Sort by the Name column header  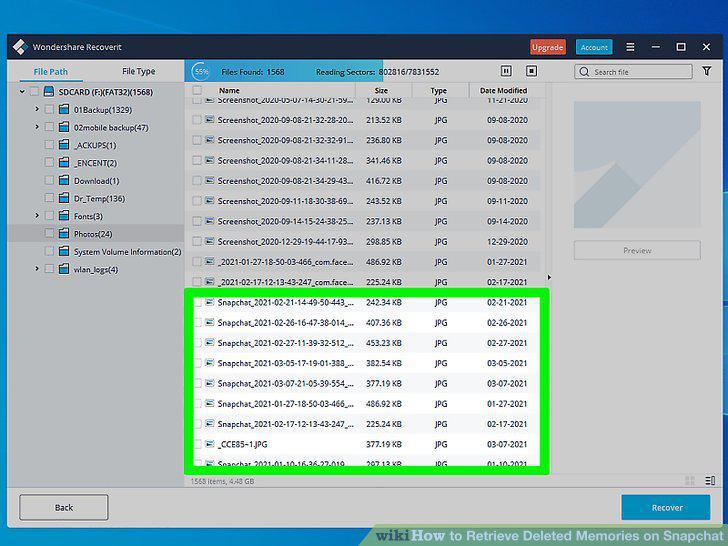point(229,91)
